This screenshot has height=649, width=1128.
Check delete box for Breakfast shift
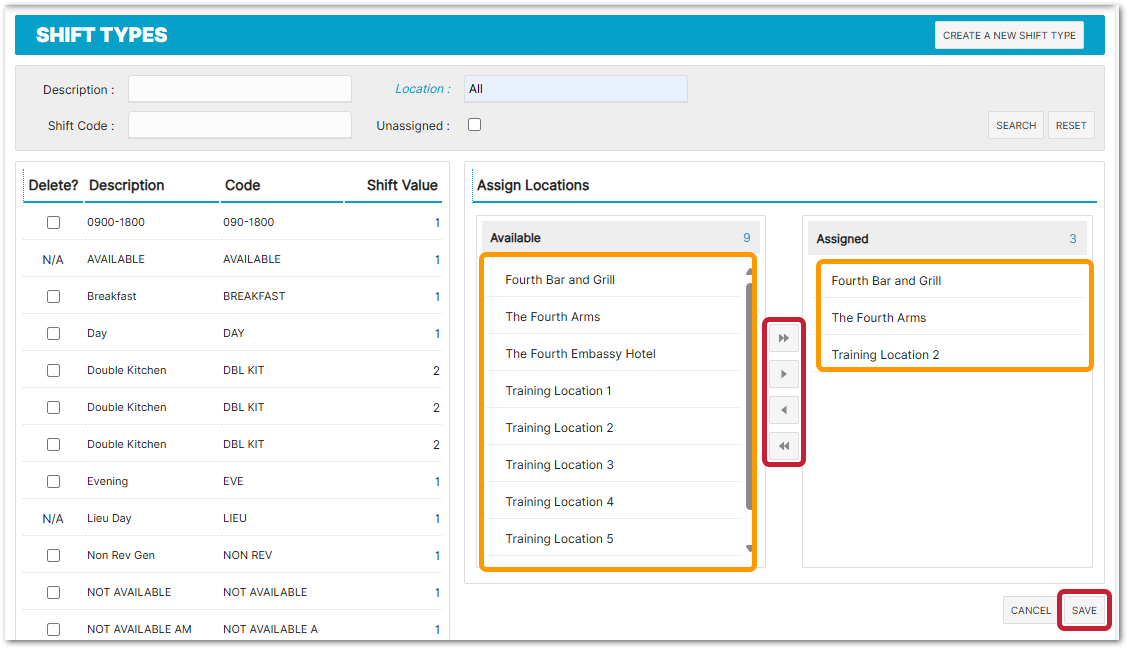point(54,297)
